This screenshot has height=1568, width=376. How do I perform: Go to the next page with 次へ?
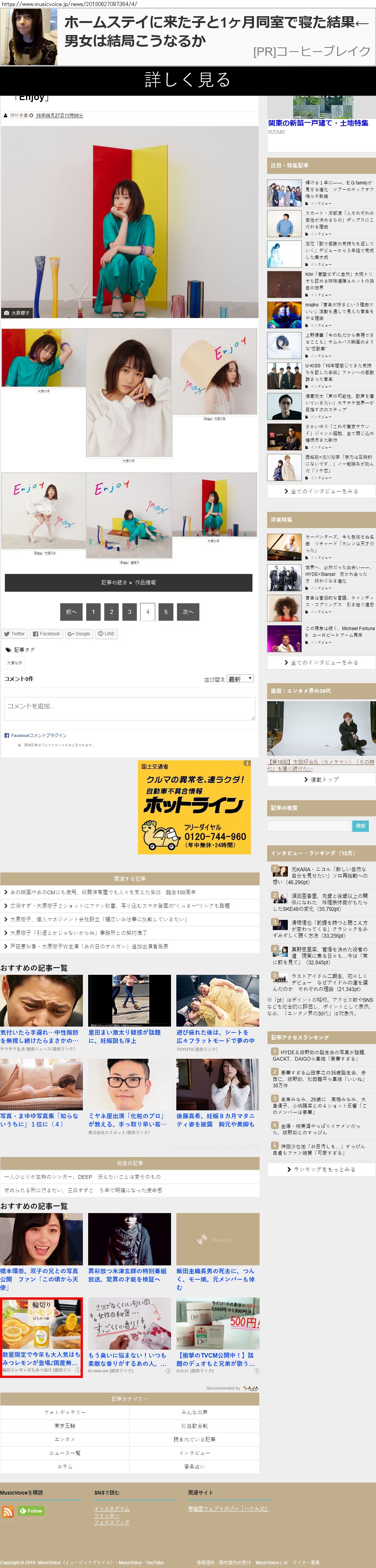188,612
